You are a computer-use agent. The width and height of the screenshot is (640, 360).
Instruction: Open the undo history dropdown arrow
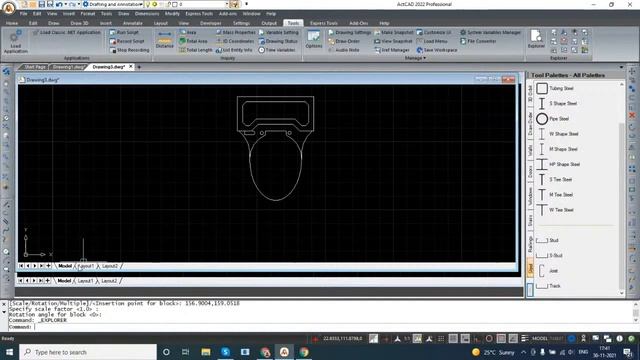tap(66, 4)
